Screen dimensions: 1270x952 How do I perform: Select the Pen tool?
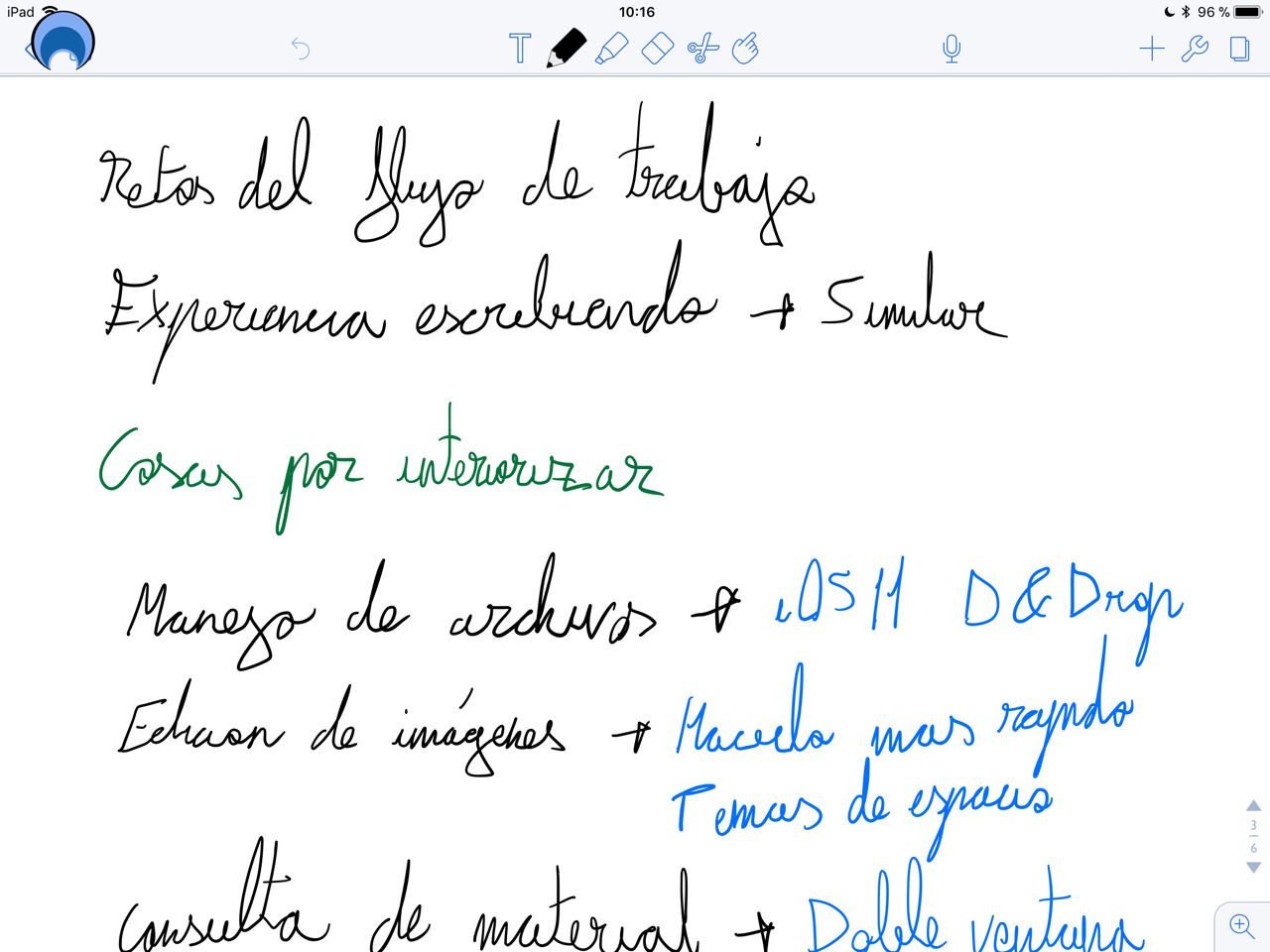pyautogui.click(x=567, y=48)
